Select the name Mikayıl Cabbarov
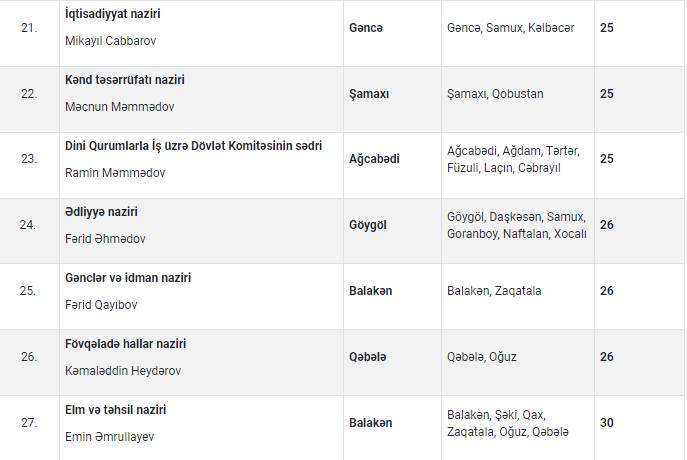Screen dimensions: 687x460 110,41
